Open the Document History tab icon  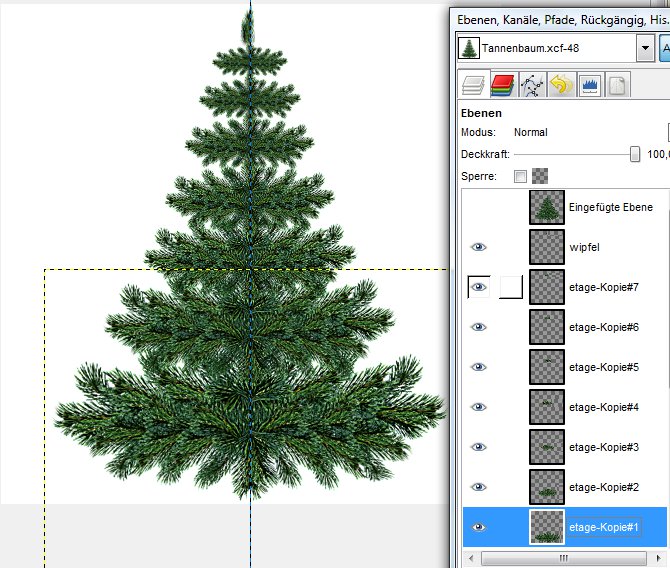pos(617,86)
